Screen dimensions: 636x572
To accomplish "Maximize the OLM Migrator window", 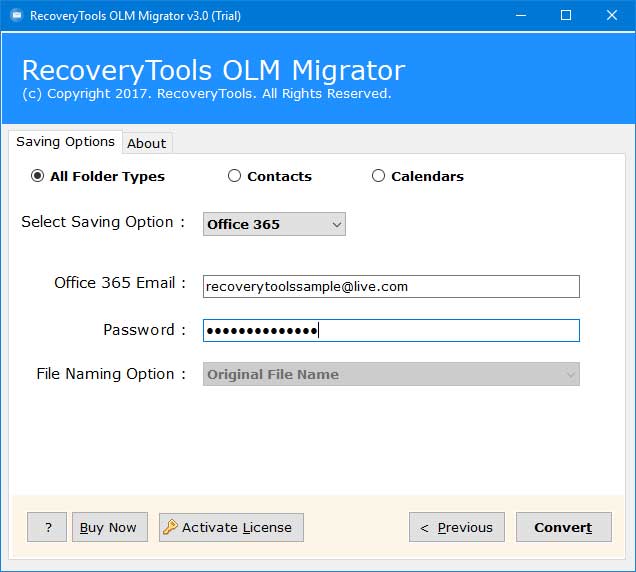I will point(566,15).
